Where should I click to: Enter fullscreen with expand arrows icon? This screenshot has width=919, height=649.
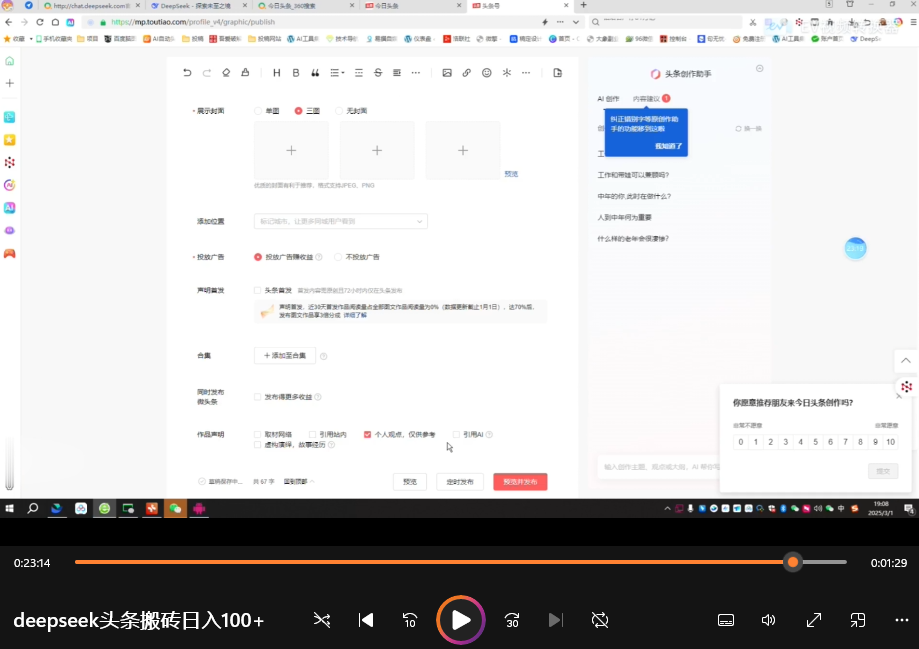click(x=814, y=620)
